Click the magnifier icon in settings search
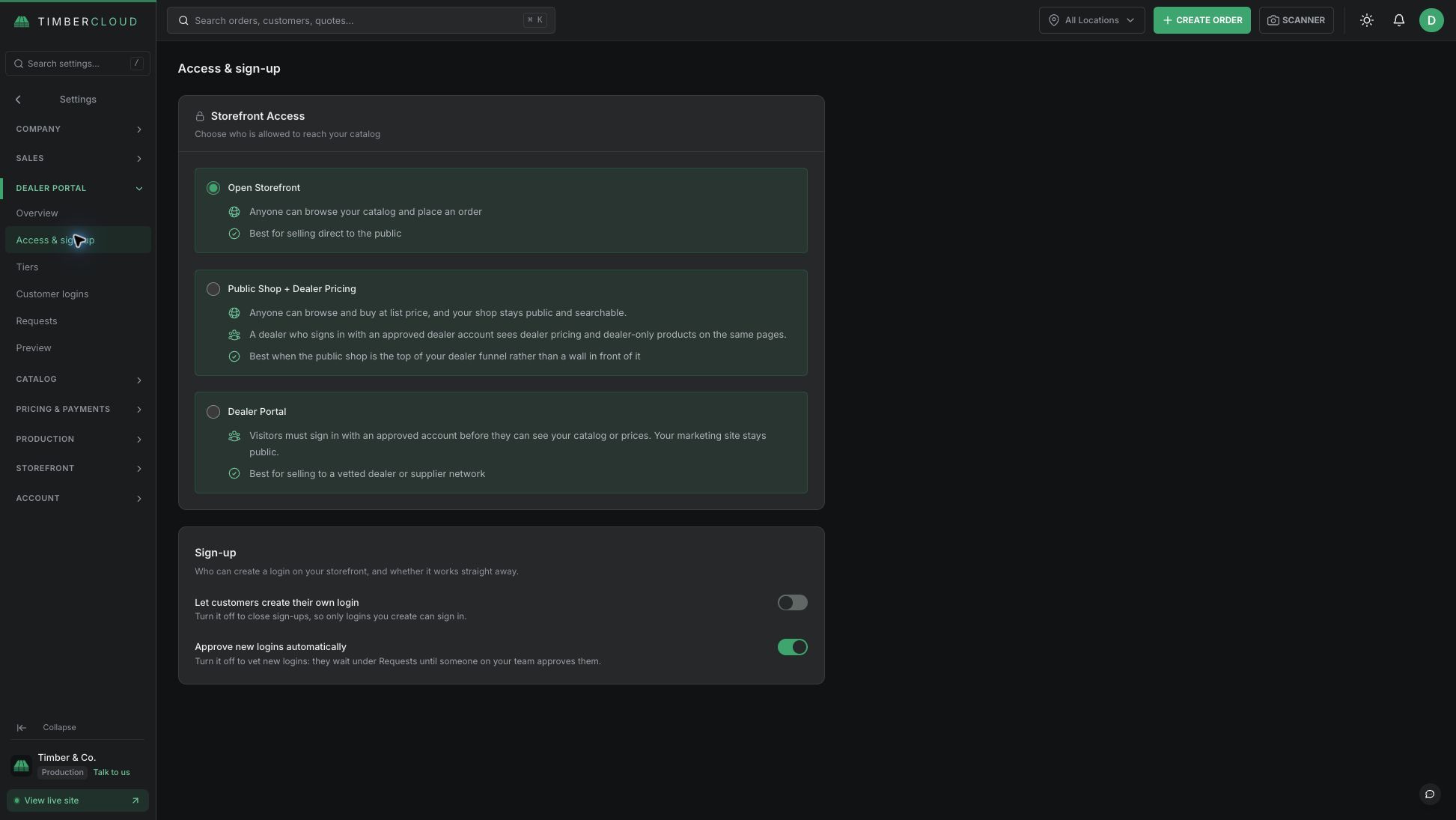1456x820 pixels. 19,64
